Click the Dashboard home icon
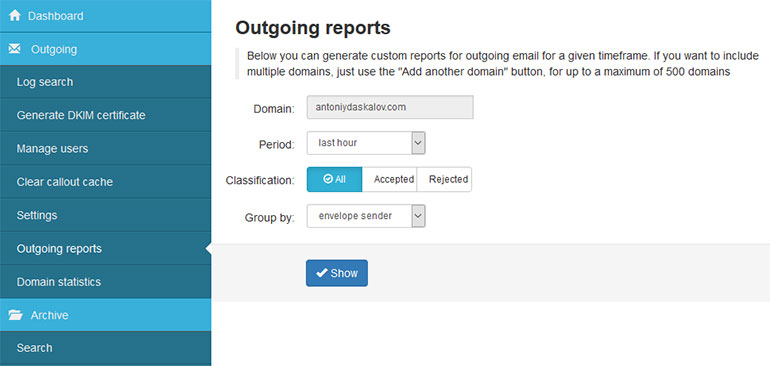770x366 pixels. [x=15, y=16]
